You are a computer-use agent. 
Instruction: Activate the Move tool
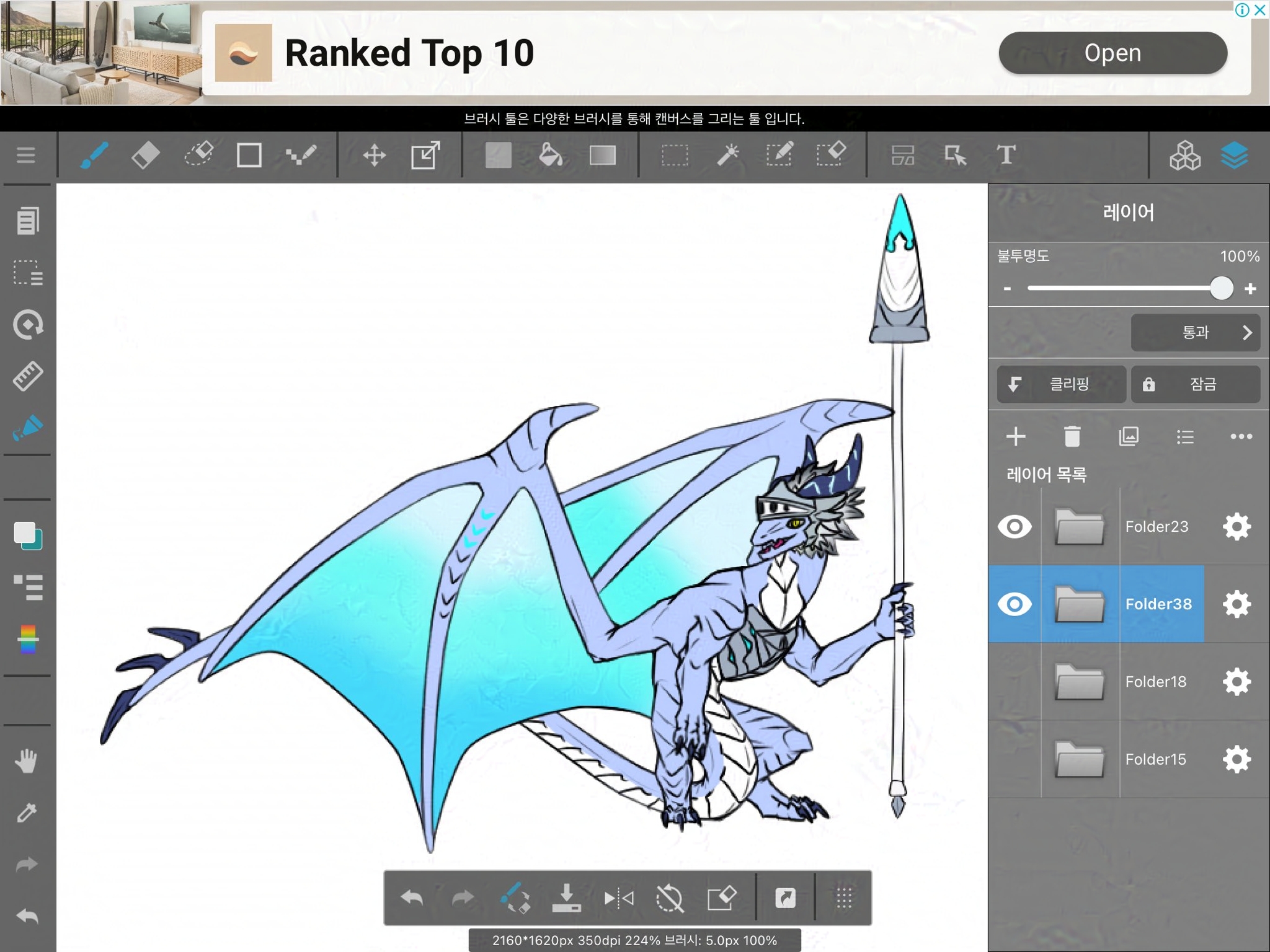click(x=374, y=155)
